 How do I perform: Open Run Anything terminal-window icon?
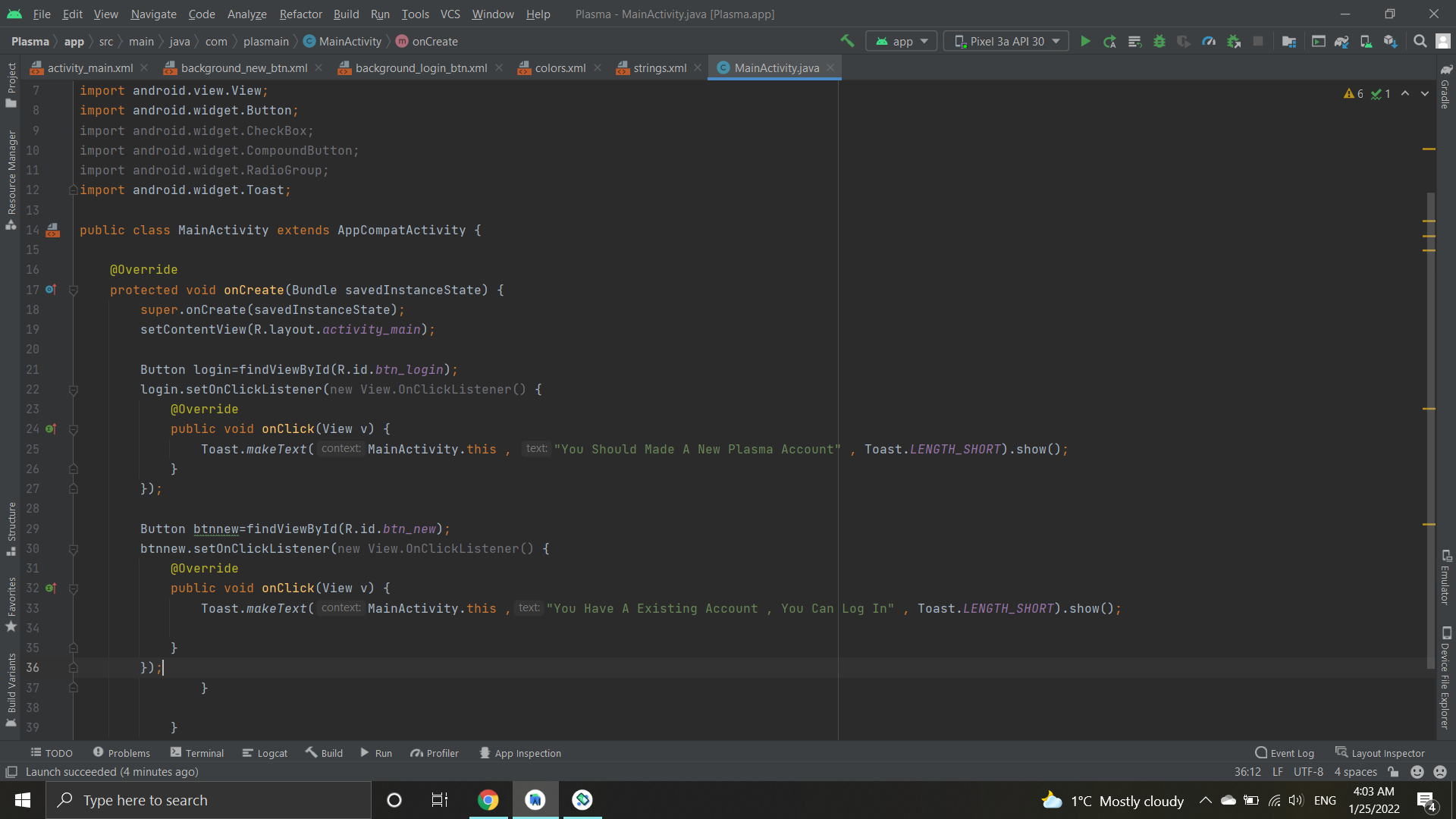[1319, 41]
